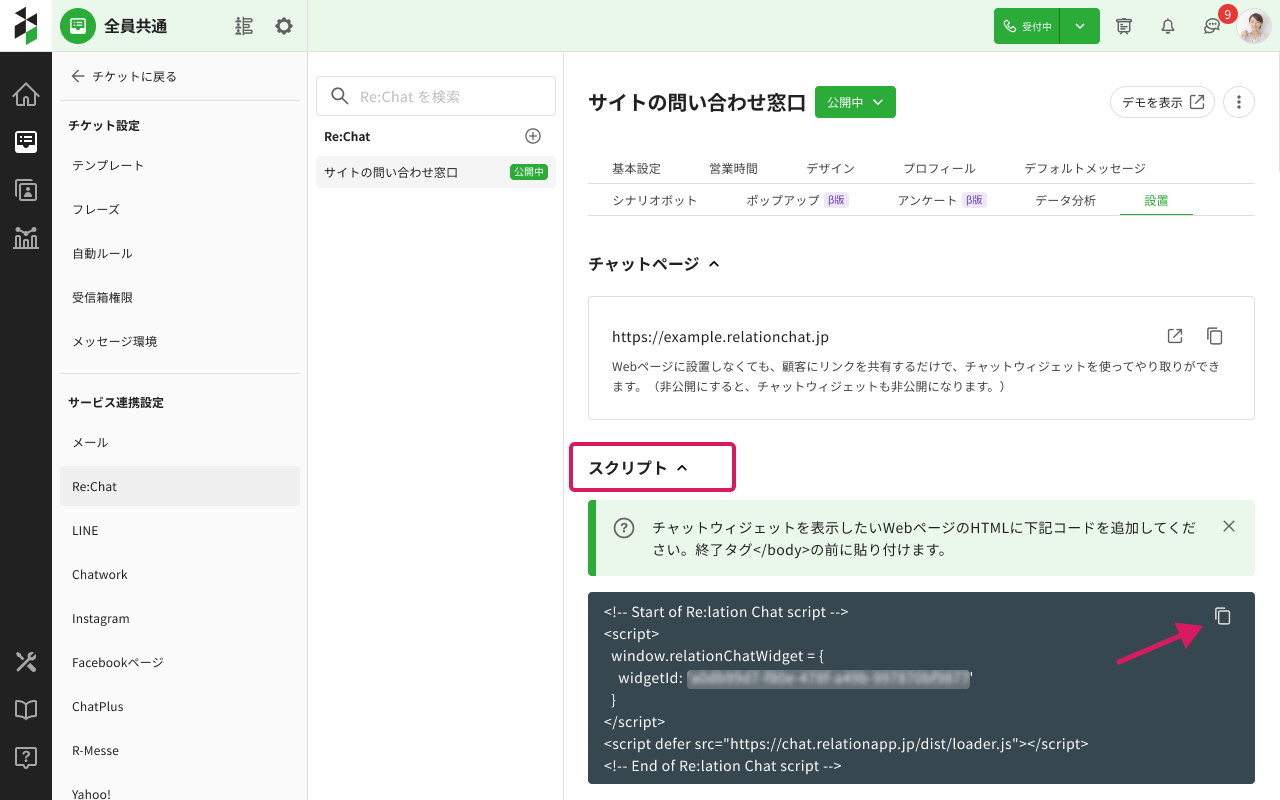Switch to the データ分析 tab
This screenshot has height=800, width=1280.
(1065, 200)
